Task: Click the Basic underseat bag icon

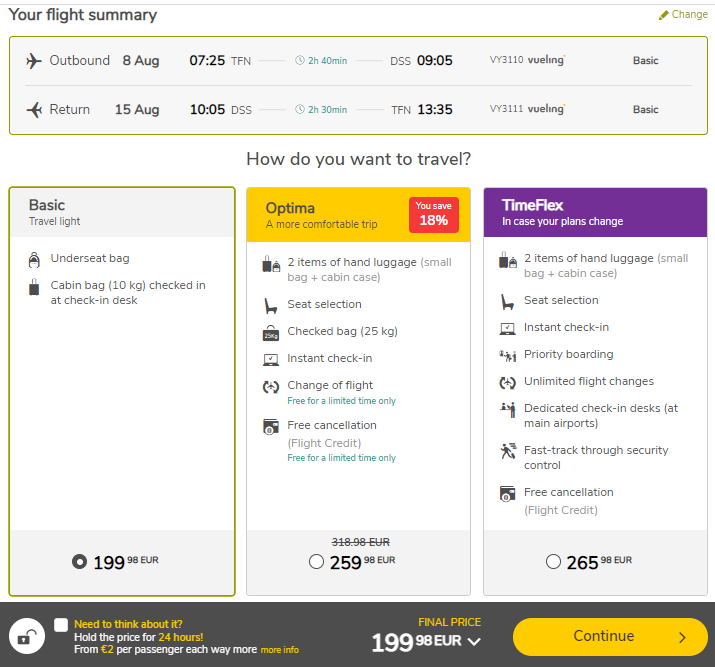Action: pos(34,259)
